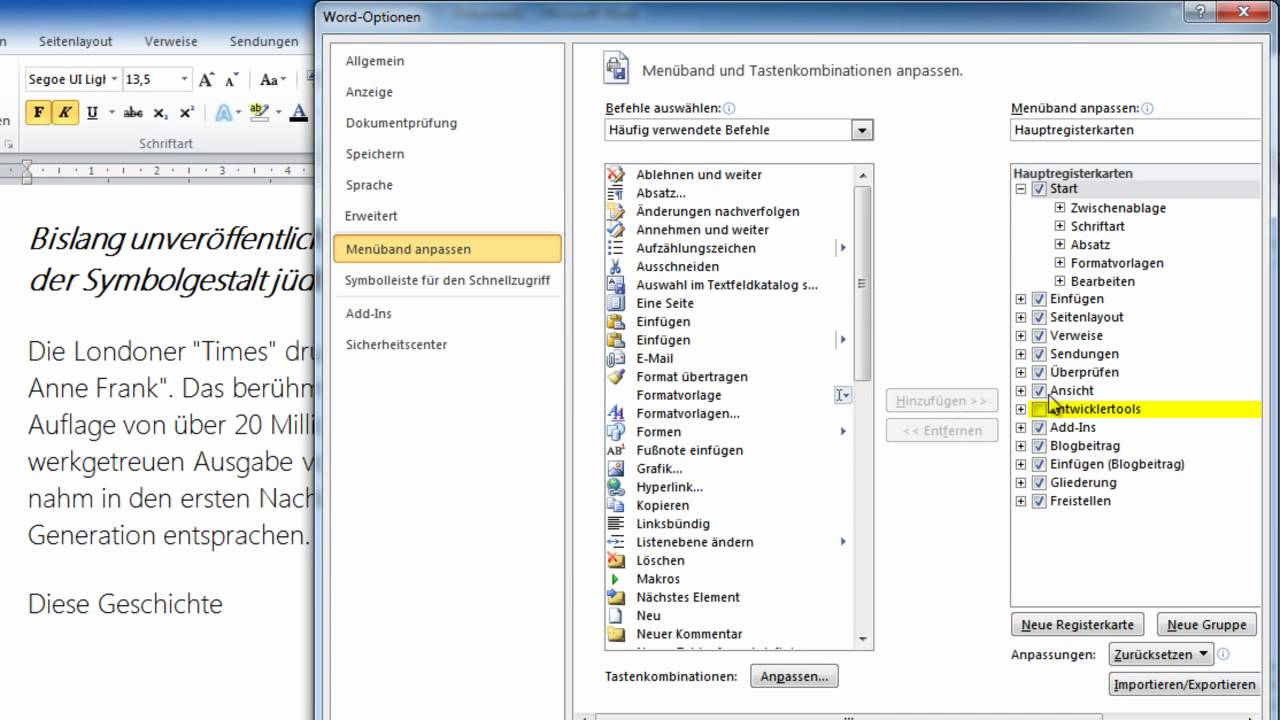The height and width of the screenshot is (720, 1280).
Task: Toggle the Add-Ins tab checkbox
Action: coord(1039,428)
